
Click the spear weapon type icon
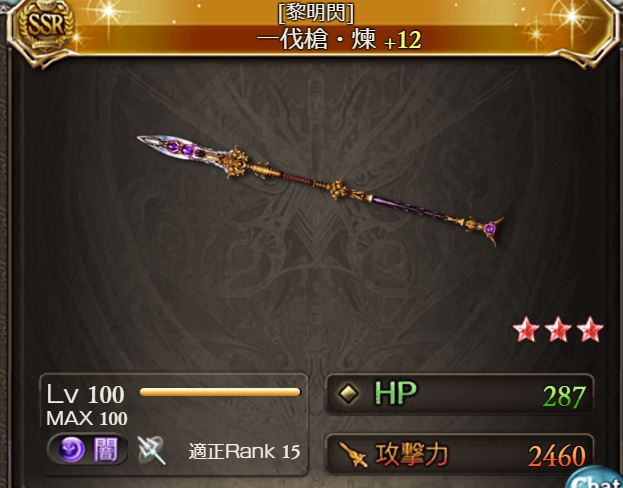[151, 450]
